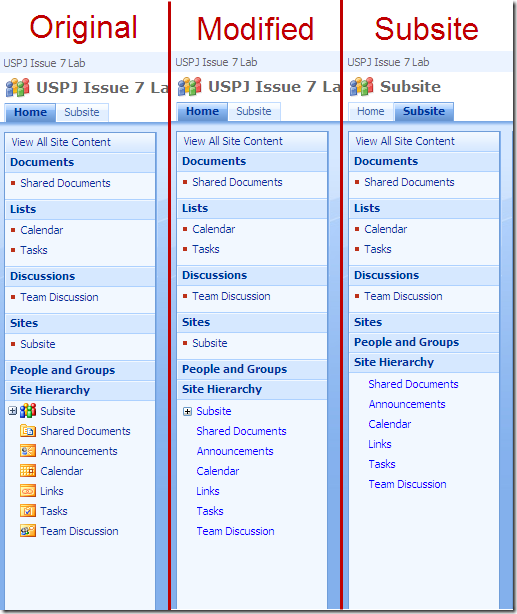Open Shared Documents under Documents in Subsite panel
Screen dimensions: 517x614
409,182
